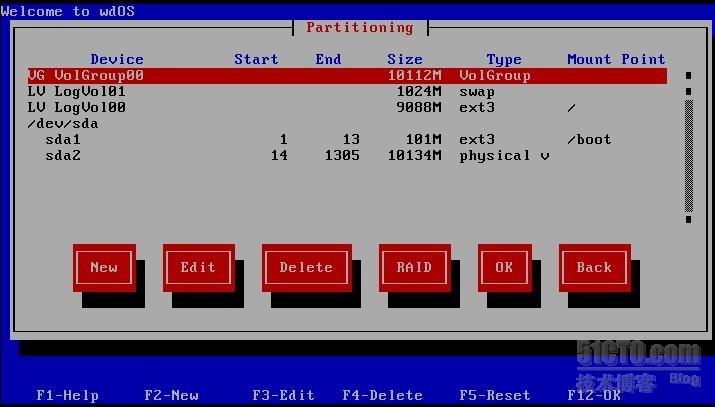Select the sda1 partition row
This screenshot has width=715, height=407.
point(347,139)
